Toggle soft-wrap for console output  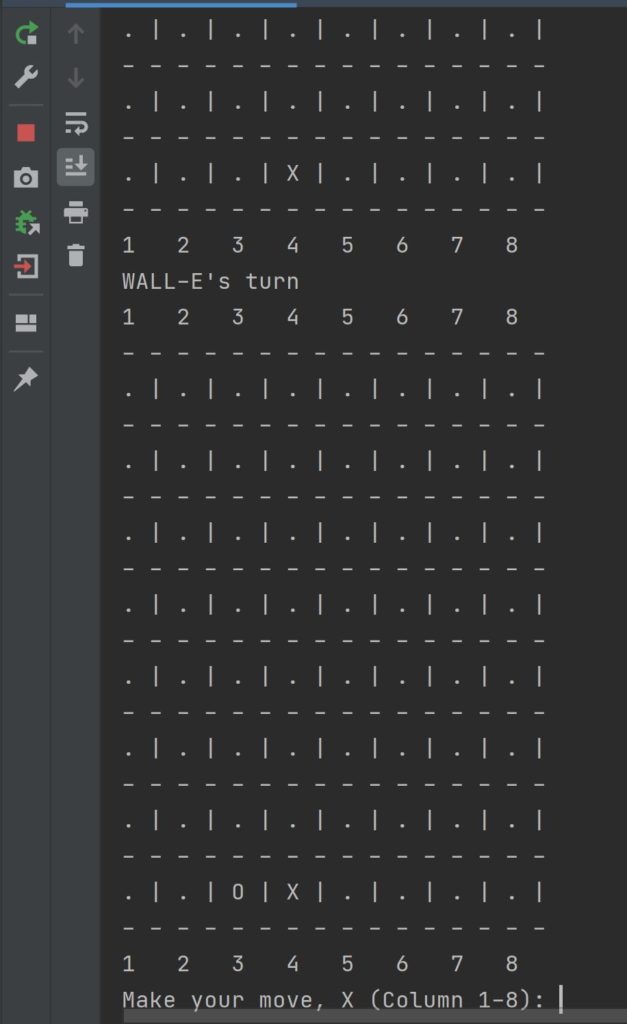(x=76, y=123)
